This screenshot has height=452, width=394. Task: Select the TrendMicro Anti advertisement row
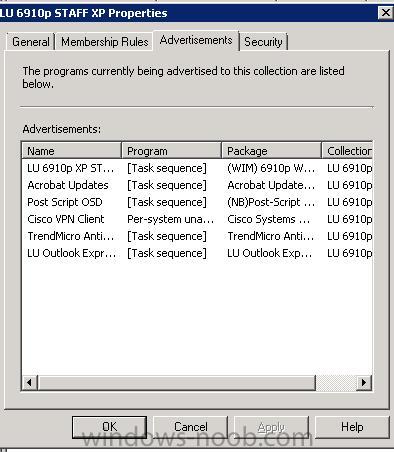pyautogui.click(x=197, y=236)
